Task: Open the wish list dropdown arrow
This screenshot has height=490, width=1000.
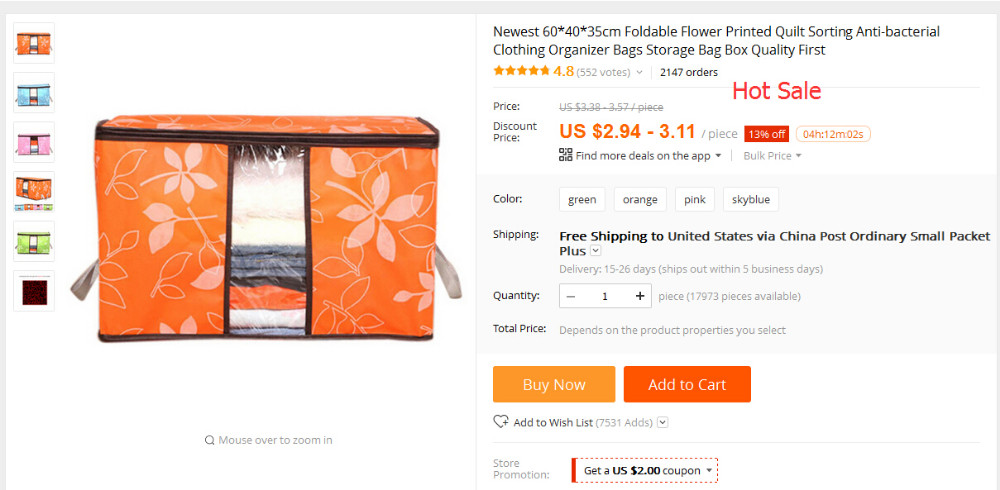Action: point(662,423)
